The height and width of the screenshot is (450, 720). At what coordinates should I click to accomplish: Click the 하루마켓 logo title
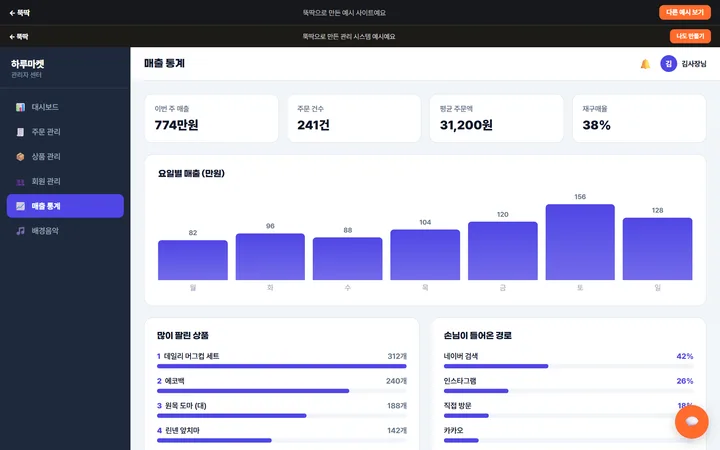pyautogui.click(x=28, y=64)
